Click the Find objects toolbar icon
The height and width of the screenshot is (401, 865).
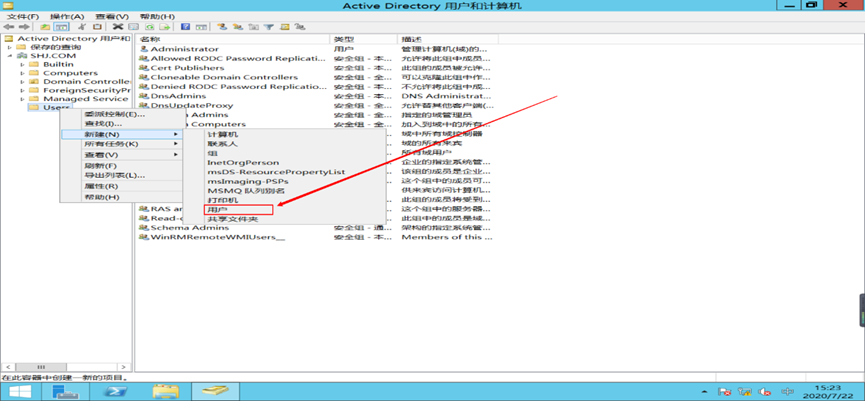285,26
